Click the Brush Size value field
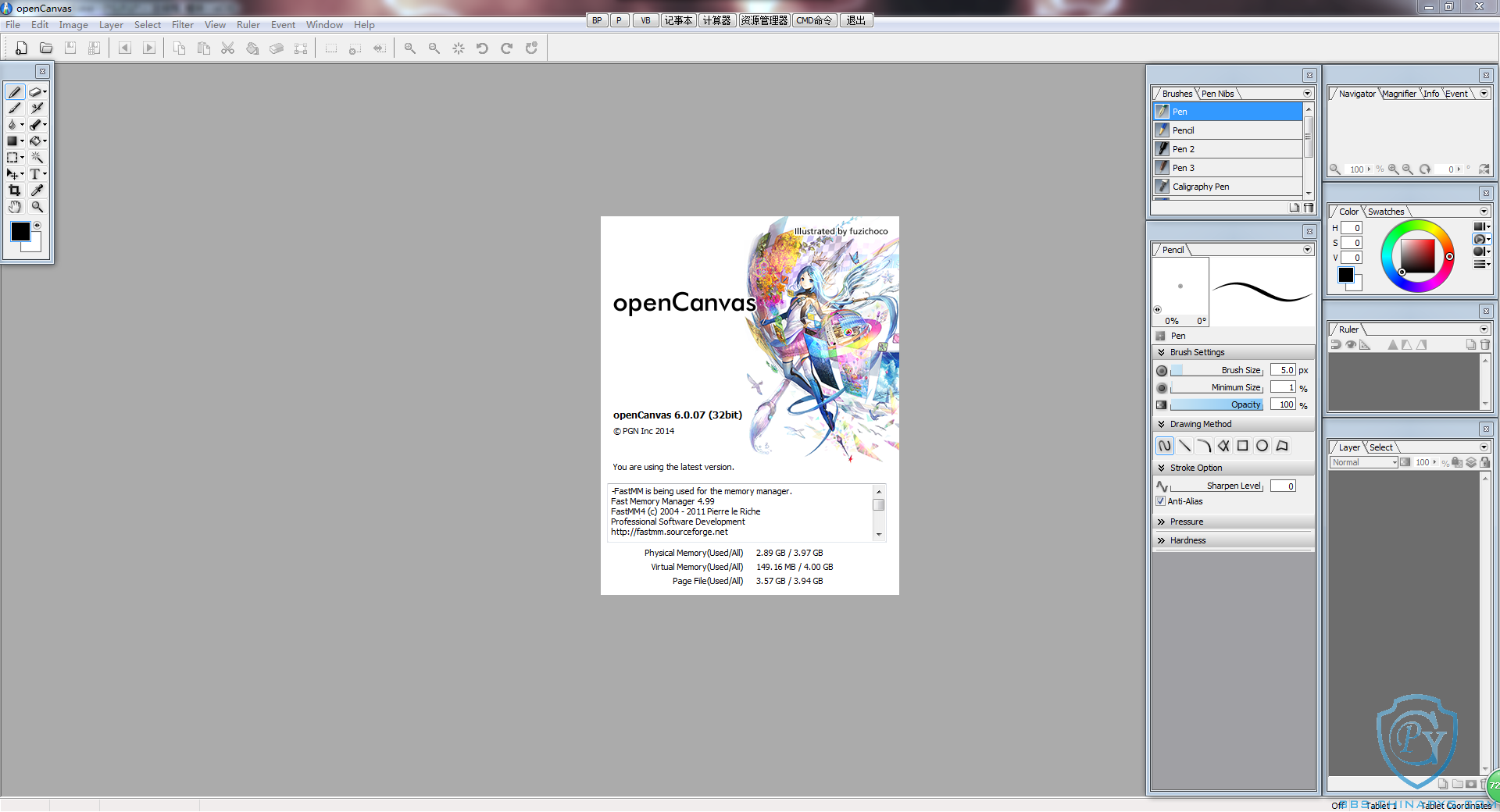 1283,370
